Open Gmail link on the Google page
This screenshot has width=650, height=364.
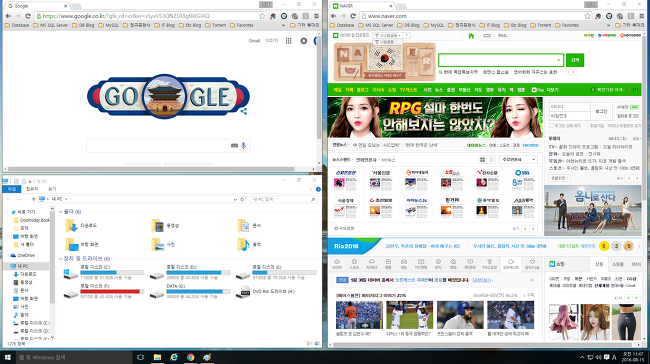254,41
